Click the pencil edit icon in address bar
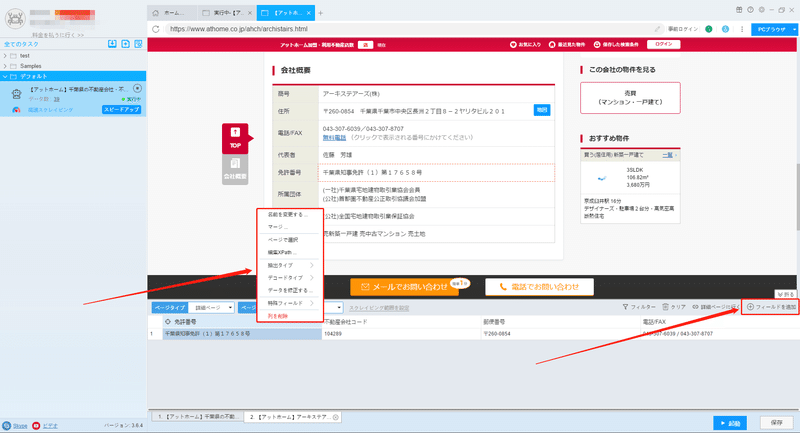 pyautogui.click(x=658, y=29)
